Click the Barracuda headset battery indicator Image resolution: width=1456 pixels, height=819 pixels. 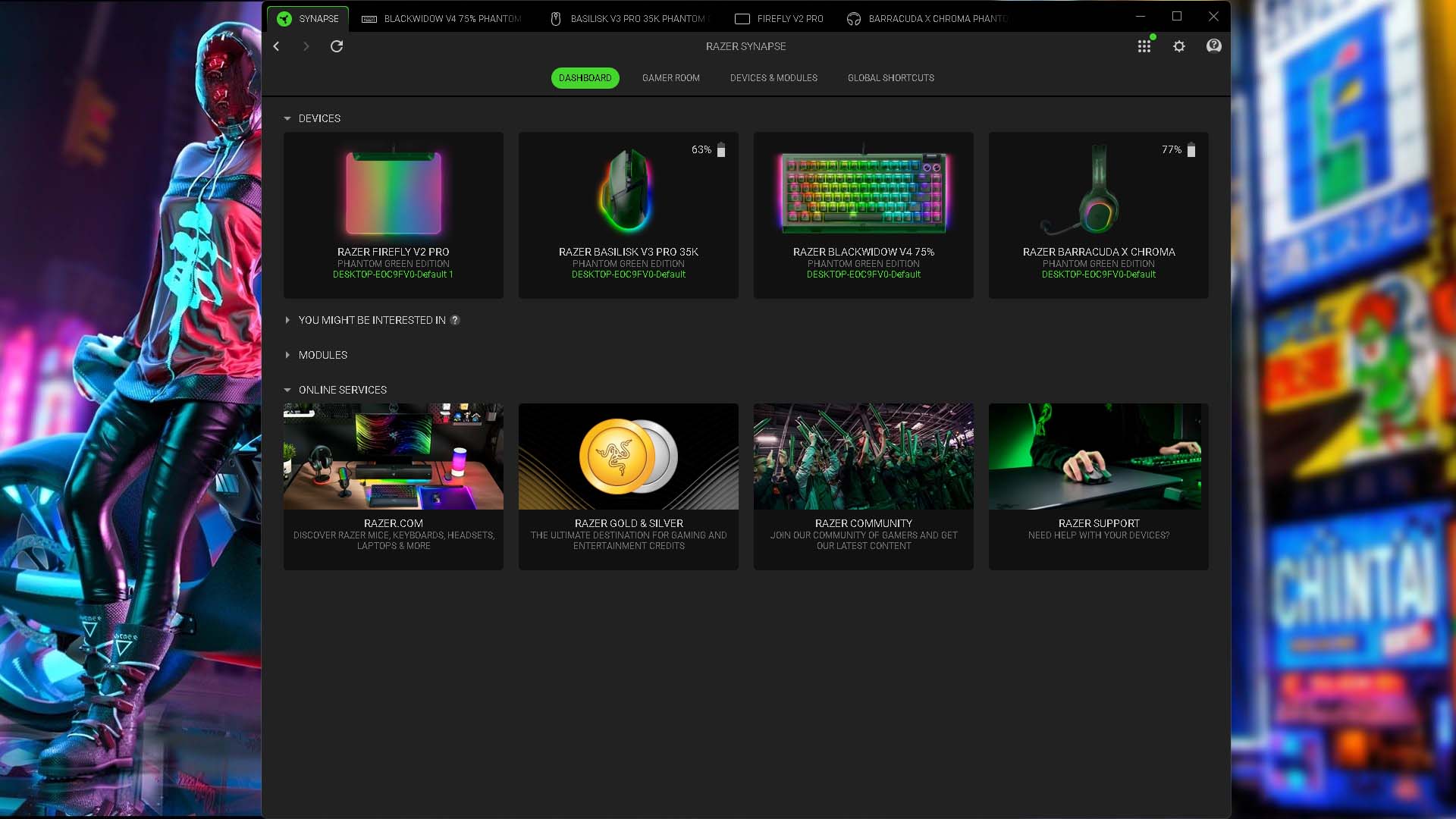pyautogui.click(x=1191, y=150)
